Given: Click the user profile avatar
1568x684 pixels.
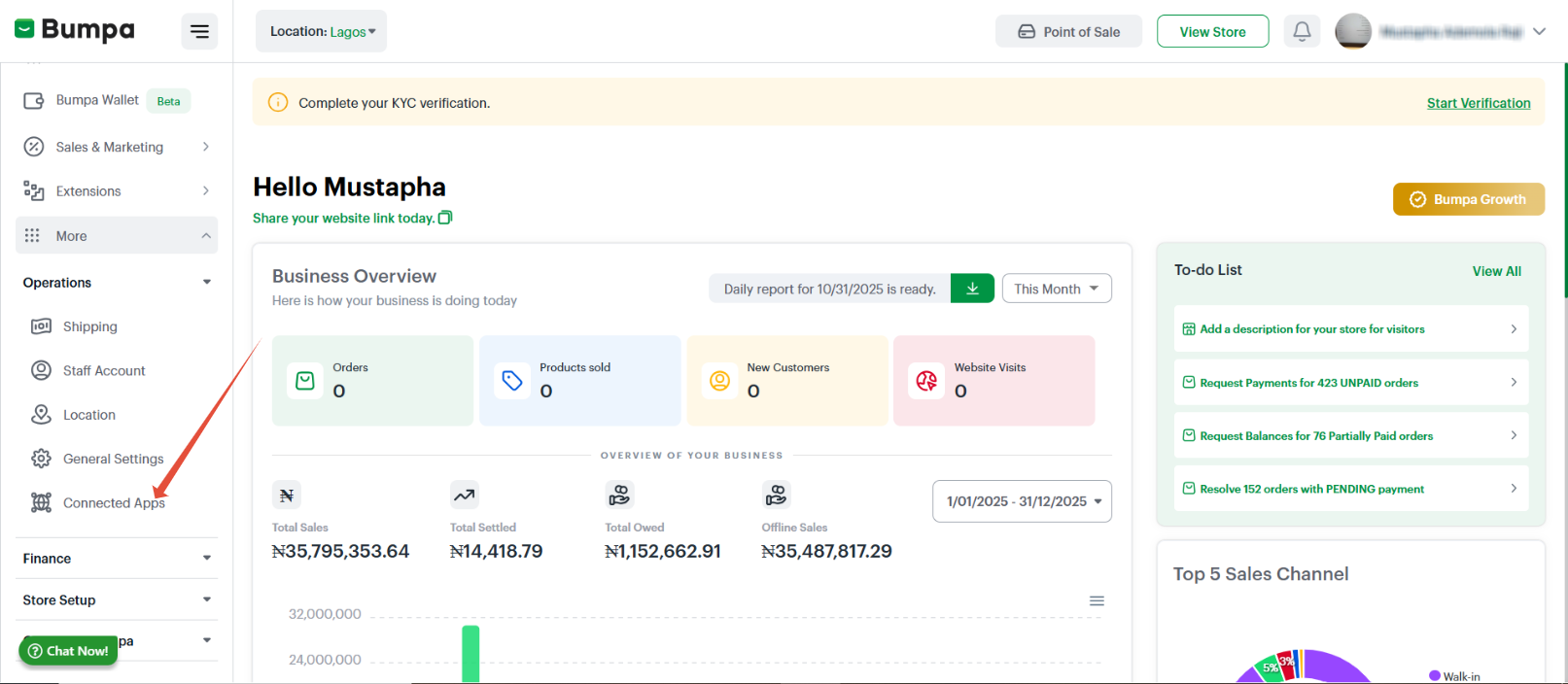Looking at the screenshot, I should 1353,31.
